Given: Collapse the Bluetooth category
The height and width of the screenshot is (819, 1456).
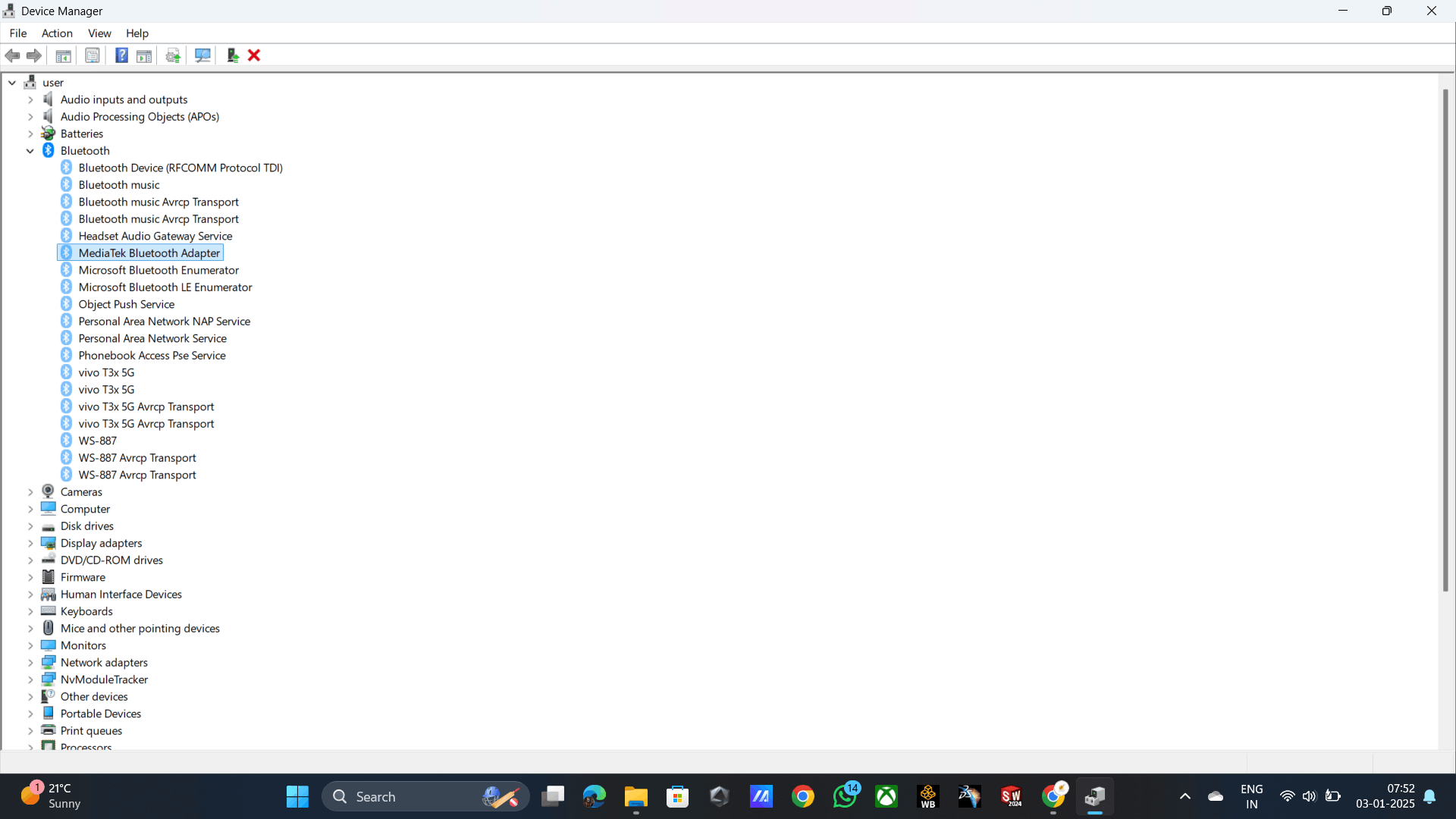Looking at the screenshot, I should 30,151.
